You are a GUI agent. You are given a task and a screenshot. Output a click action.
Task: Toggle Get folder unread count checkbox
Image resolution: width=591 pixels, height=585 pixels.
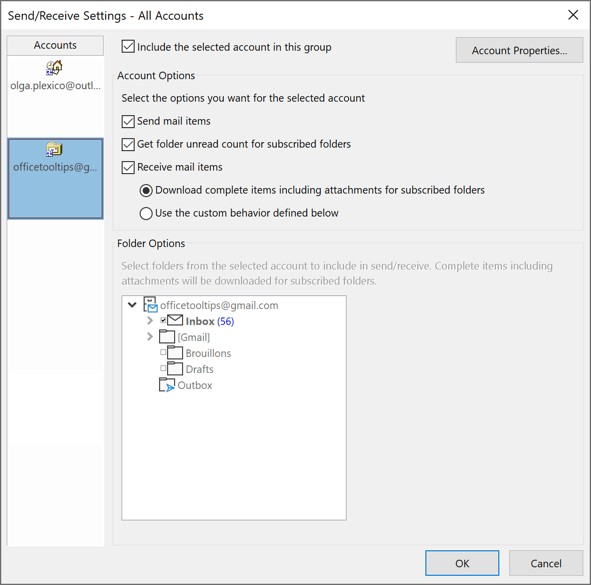[128, 144]
